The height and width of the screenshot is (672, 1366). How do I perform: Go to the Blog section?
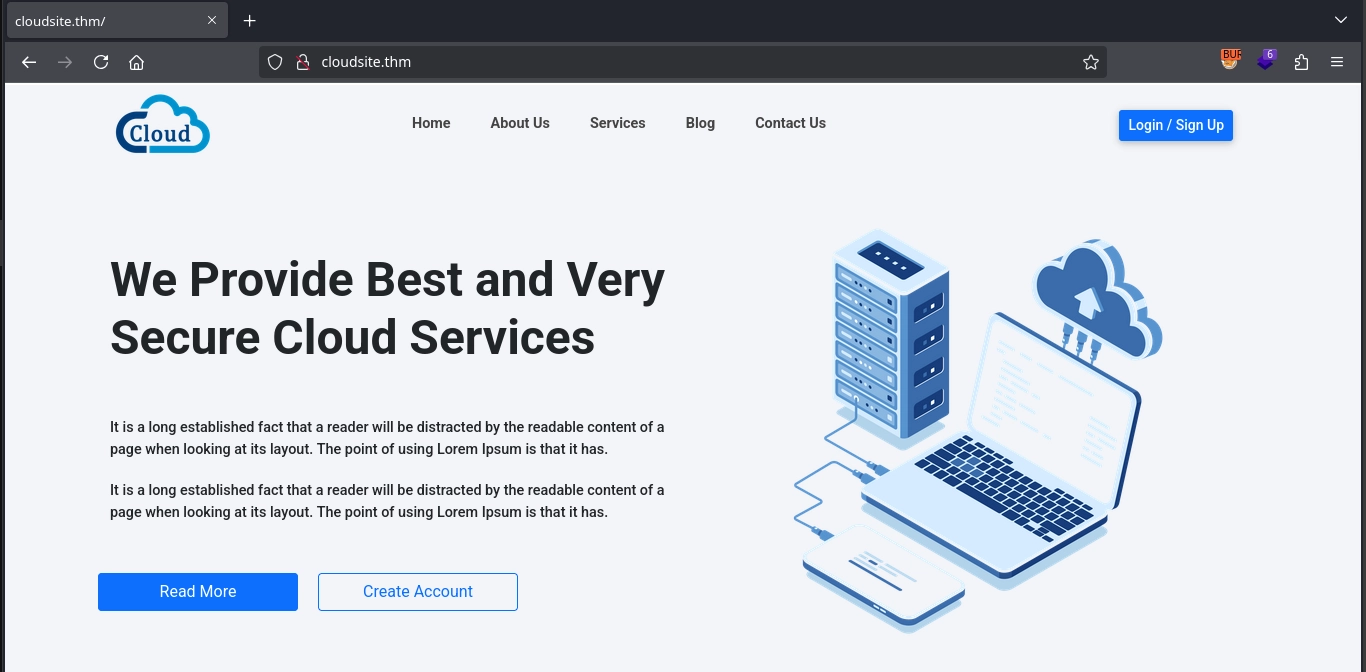click(x=700, y=123)
